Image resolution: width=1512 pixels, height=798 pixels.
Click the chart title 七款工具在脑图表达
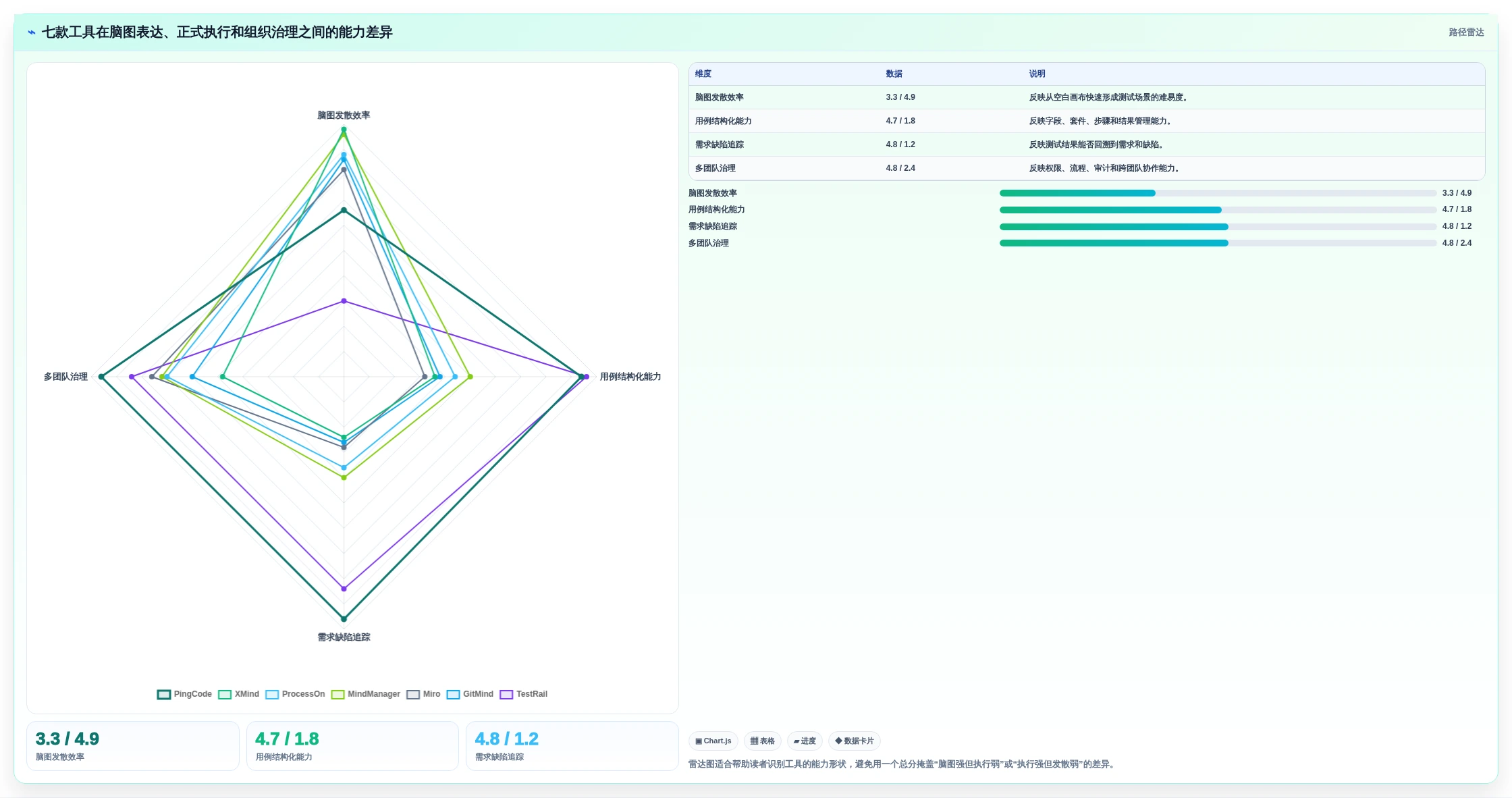(x=217, y=32)
